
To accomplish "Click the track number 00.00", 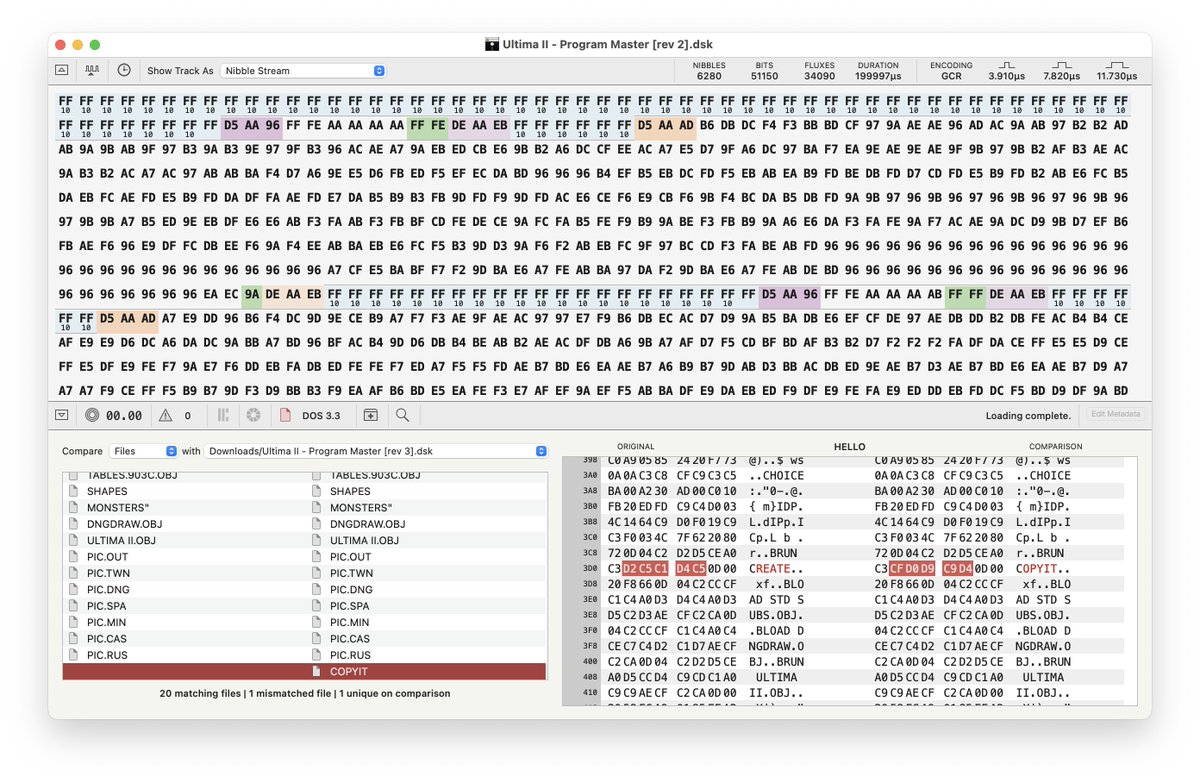I will (124, 415).
